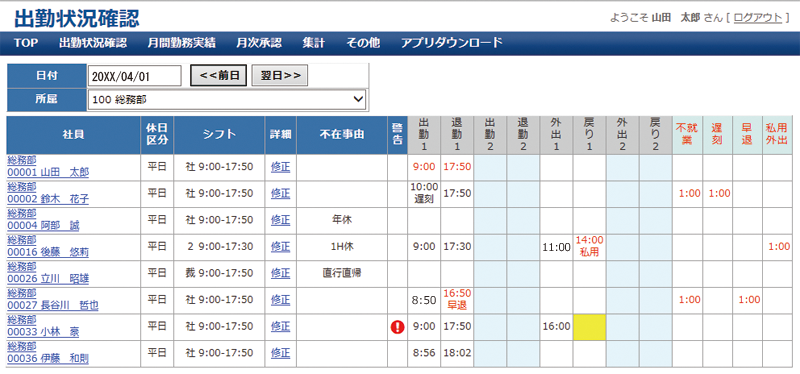800x374 pixels.
Task: Open the TOP menu item
Action: (x=26, y=43)
